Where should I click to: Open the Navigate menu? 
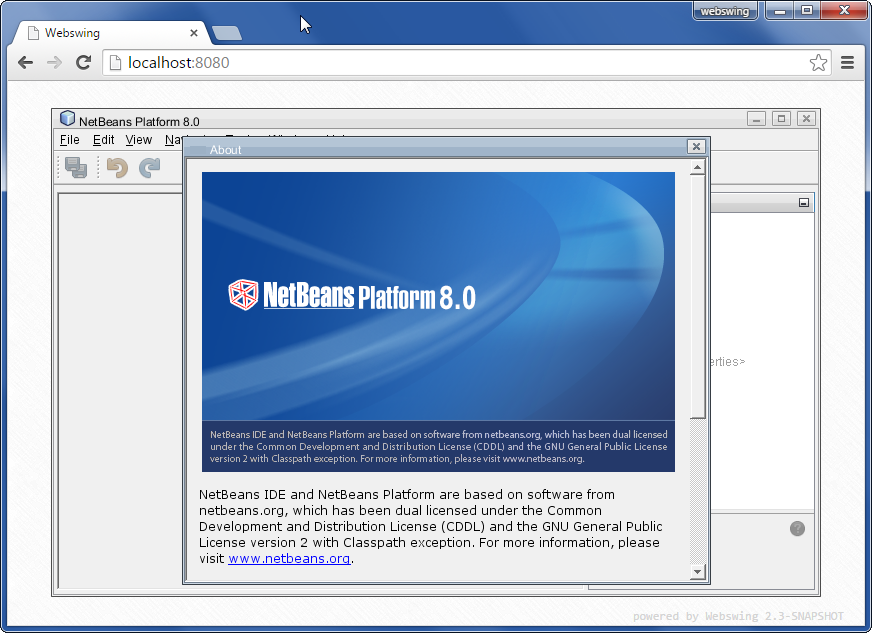coord(174,140)
